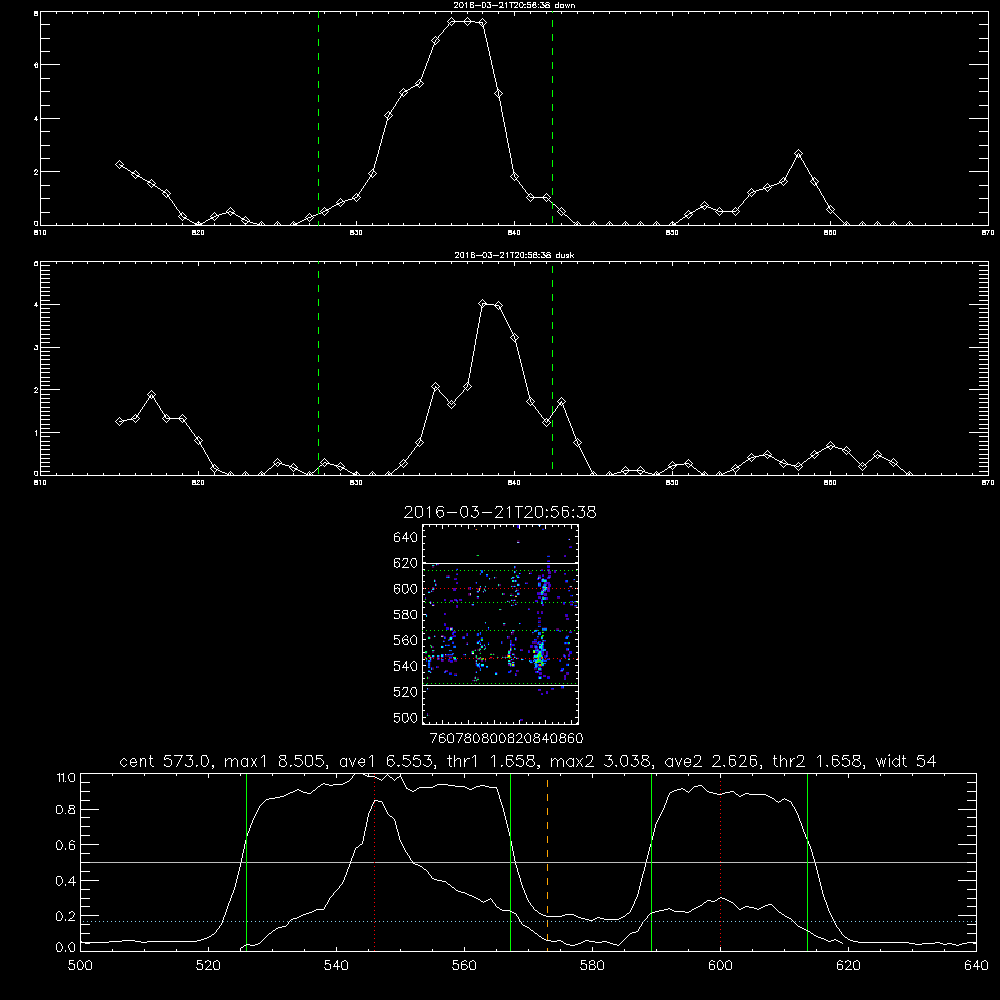
Task: Select the 'max2 3.038' value
Action: point(600,761)
